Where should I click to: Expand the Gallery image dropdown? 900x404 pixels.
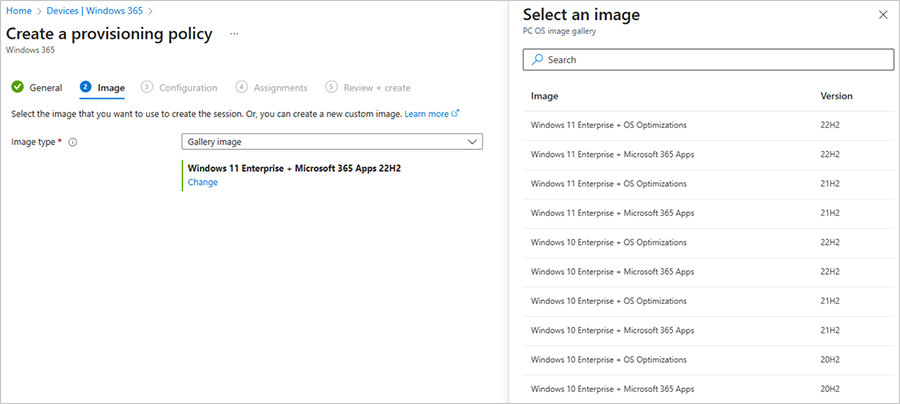tap(332, 142)
